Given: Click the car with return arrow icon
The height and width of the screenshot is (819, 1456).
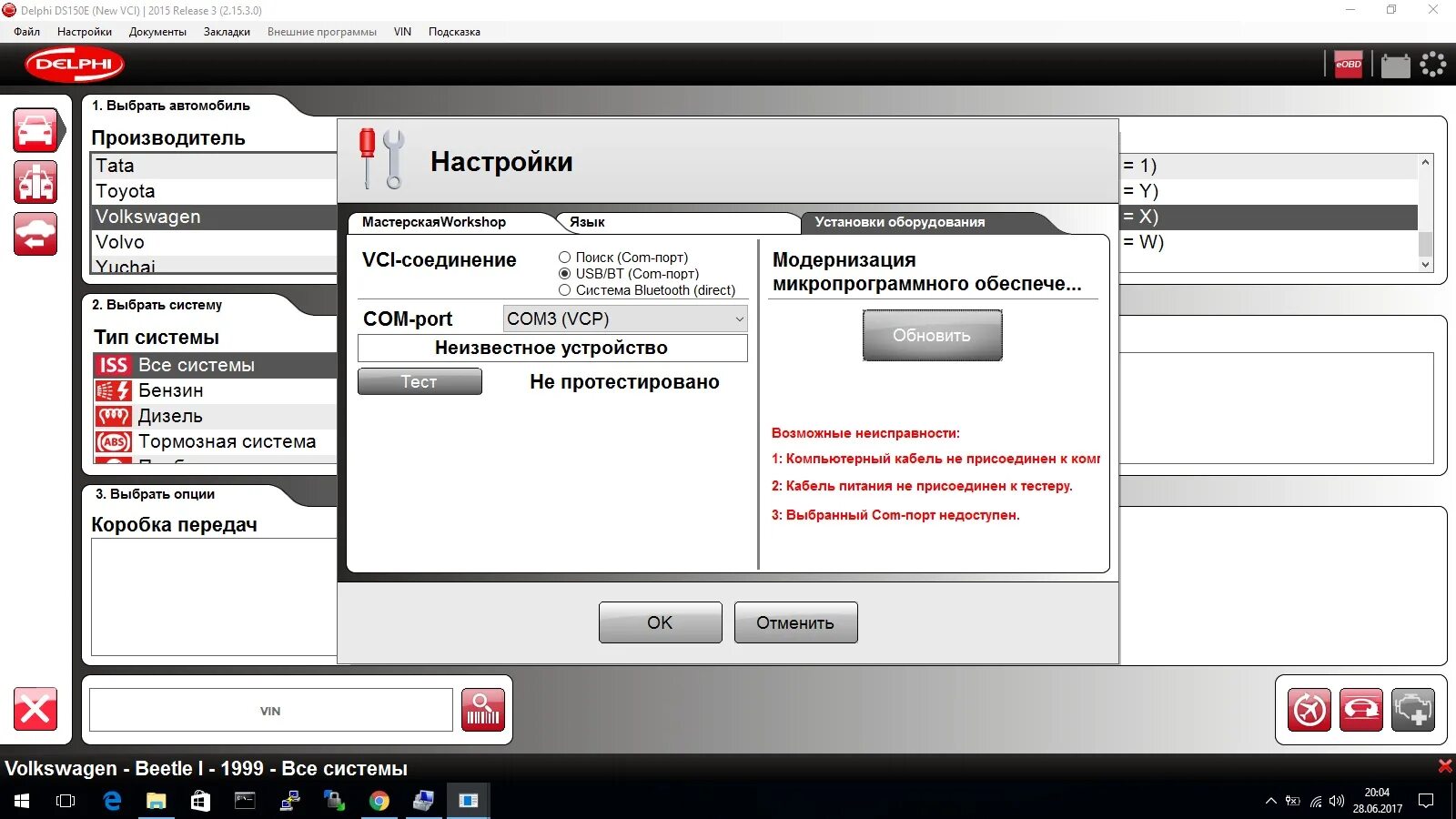Looking at the screenshot, I should tap(35, 234).
